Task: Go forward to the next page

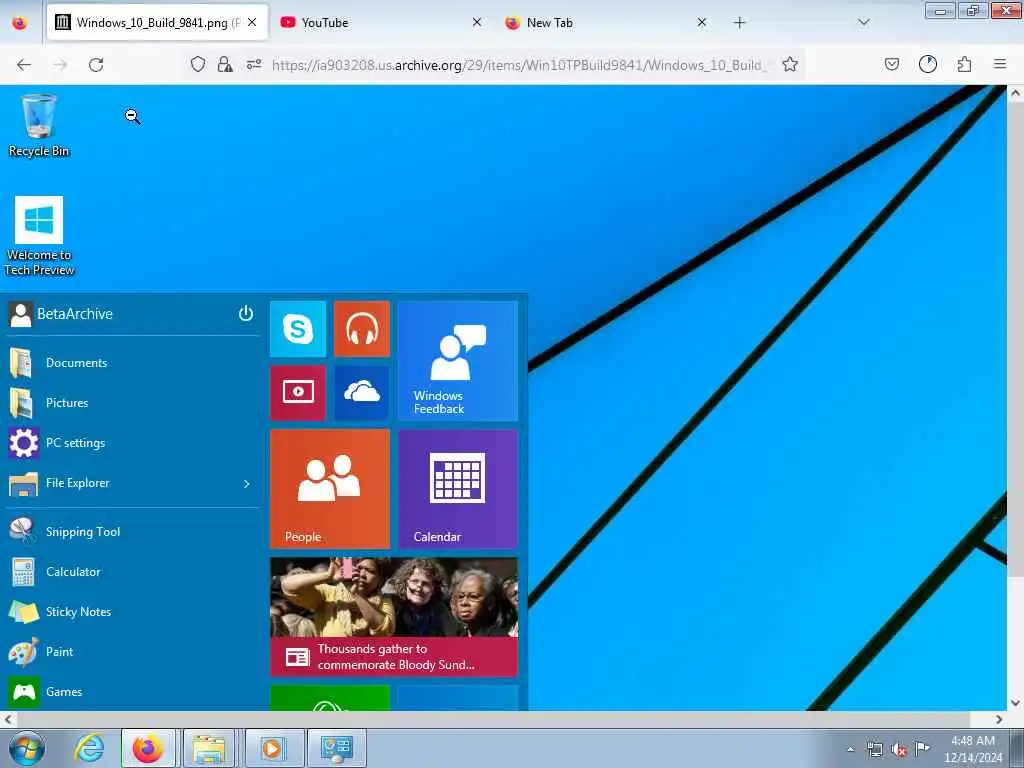Action: click(x=60, y=65)
